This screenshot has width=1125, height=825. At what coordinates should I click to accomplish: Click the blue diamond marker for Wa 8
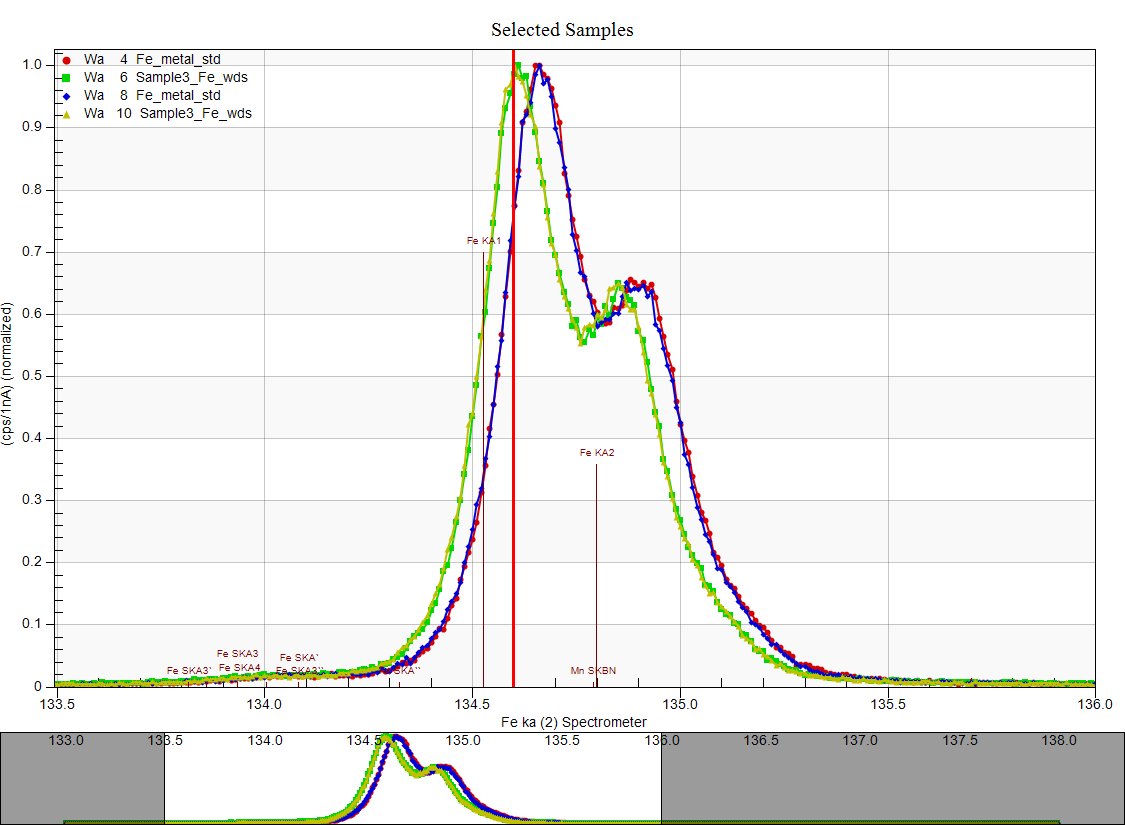coord(66,95)
